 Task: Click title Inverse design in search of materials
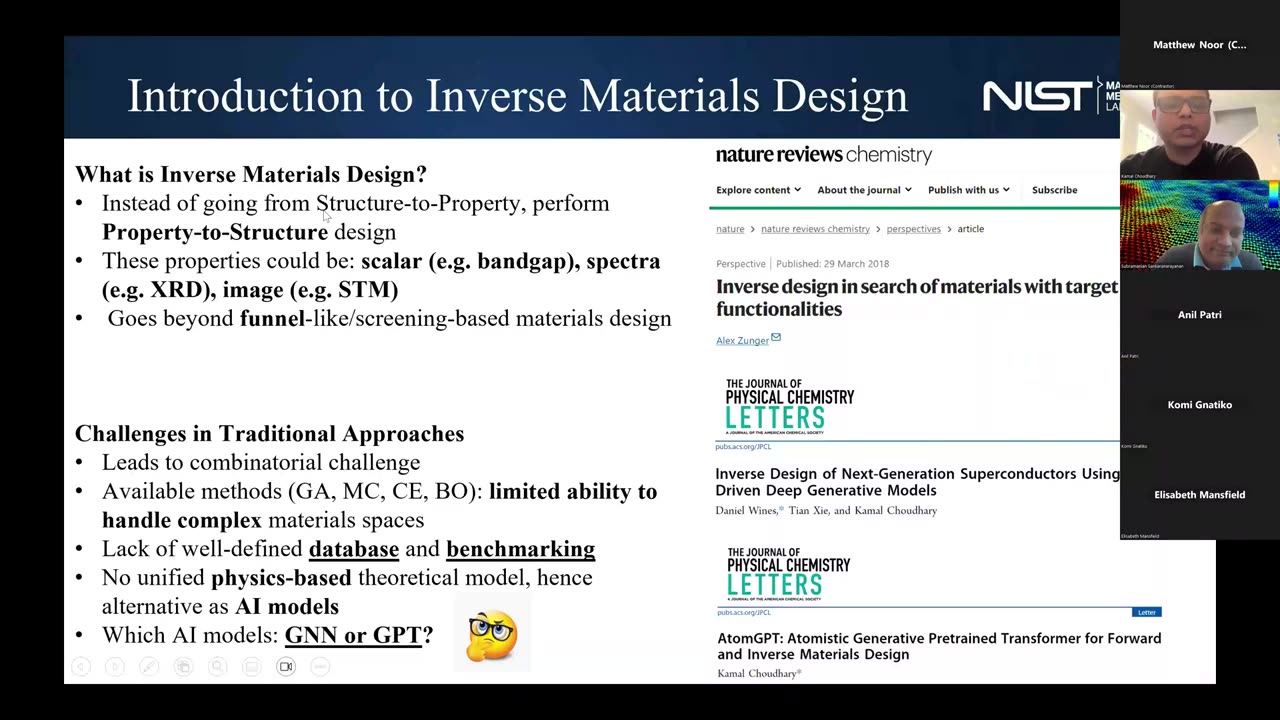click(917, 298)
